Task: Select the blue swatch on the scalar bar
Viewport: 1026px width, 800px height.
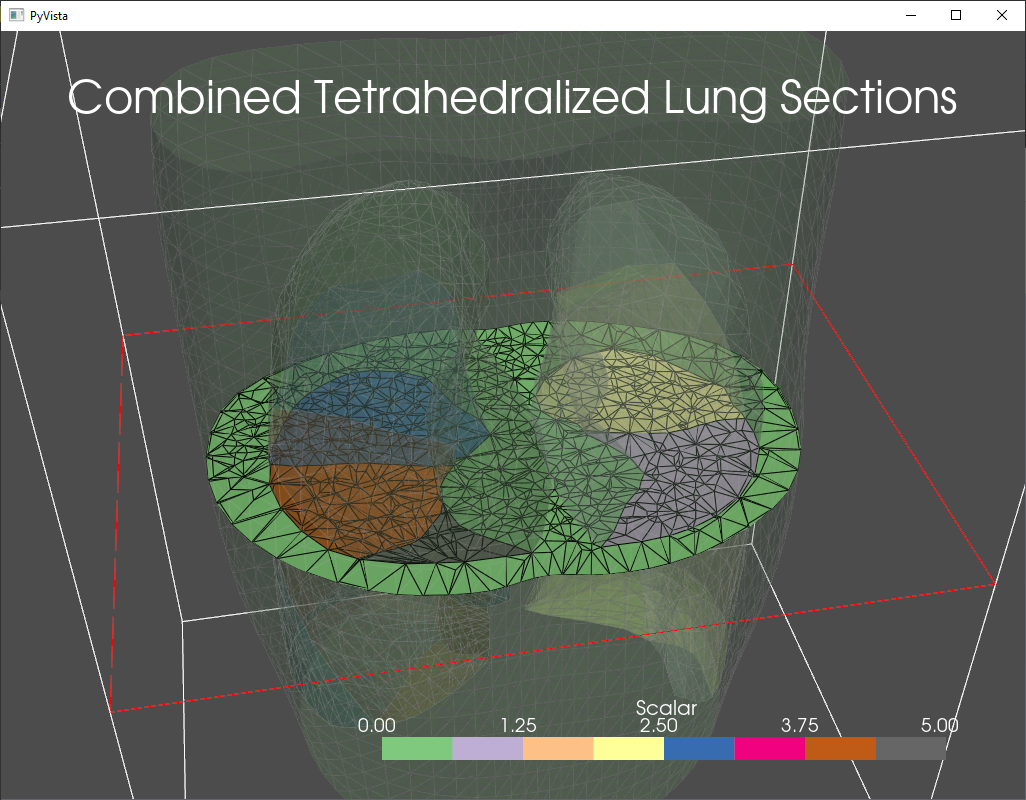Action: pyautogui.click(x=699, y=749)
